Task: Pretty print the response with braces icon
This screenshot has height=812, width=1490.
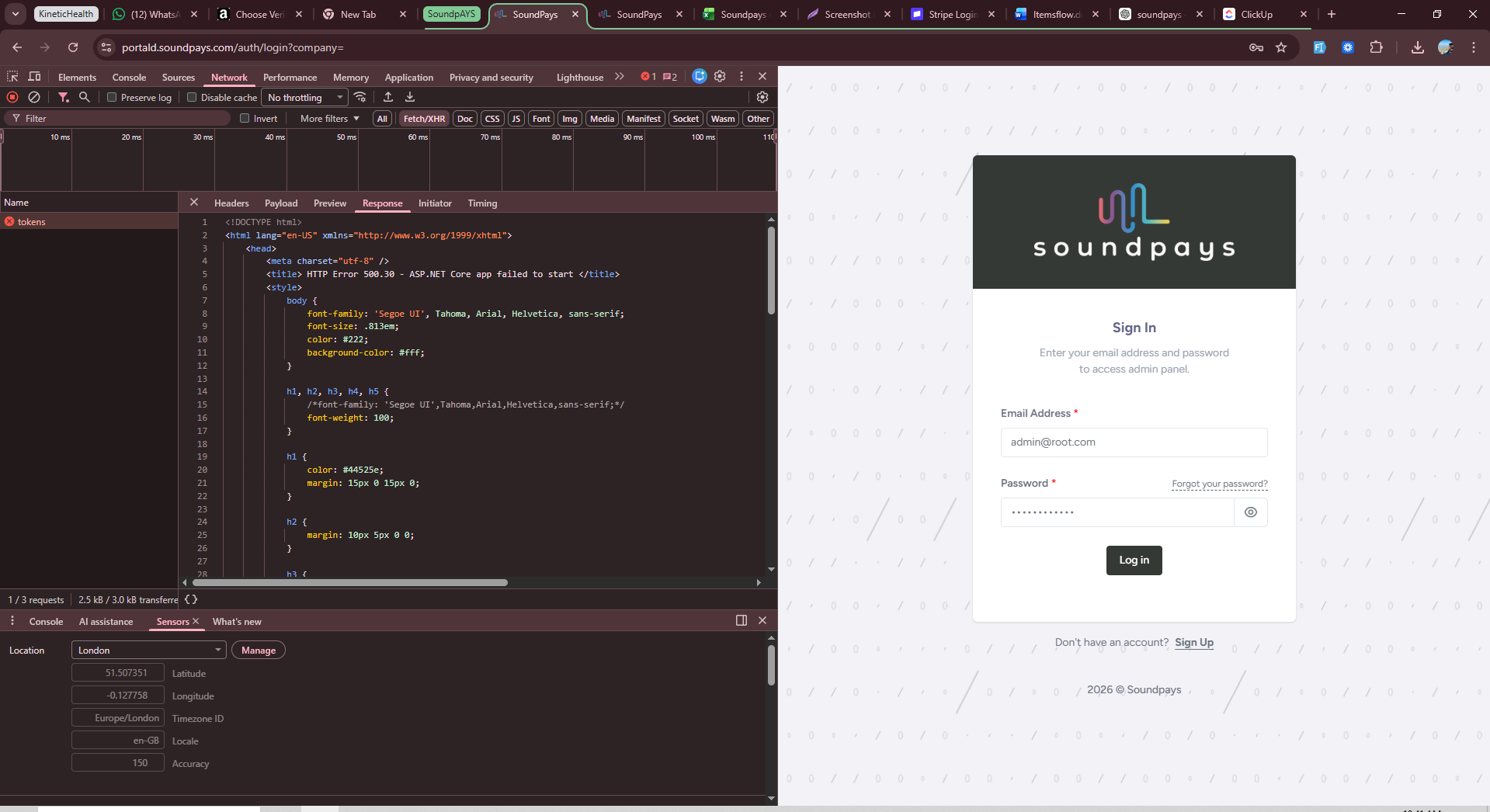Action: coord(191,599)
